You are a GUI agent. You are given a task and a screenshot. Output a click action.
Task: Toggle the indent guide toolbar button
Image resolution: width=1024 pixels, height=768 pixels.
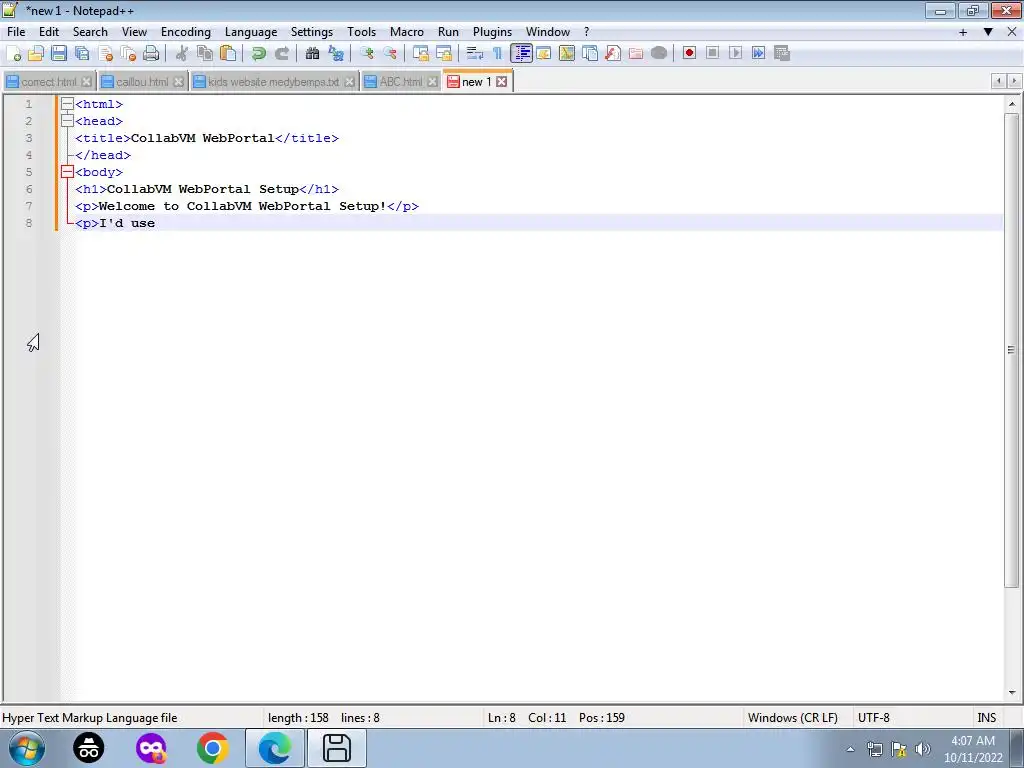521,54
